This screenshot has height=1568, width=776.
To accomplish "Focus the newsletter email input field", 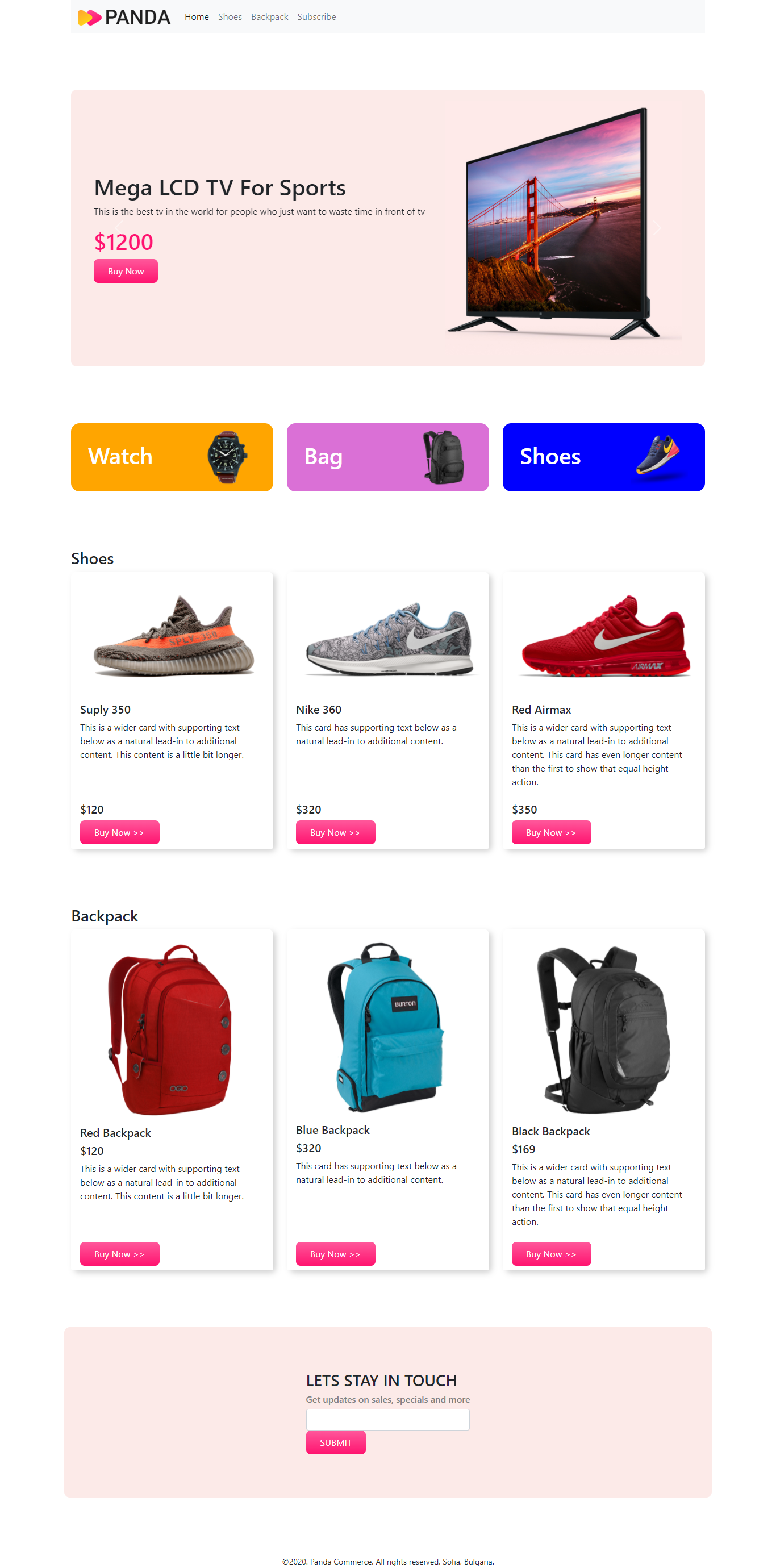I will (x=387, y=1420).
